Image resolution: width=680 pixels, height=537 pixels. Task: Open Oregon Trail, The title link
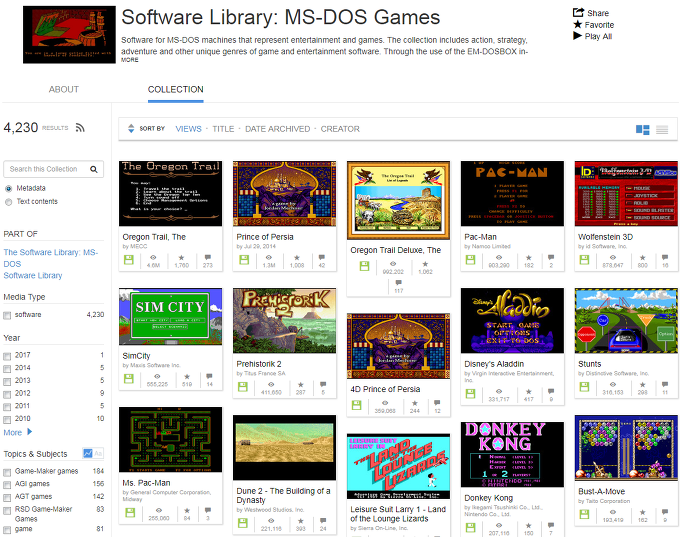coord(154,237)
